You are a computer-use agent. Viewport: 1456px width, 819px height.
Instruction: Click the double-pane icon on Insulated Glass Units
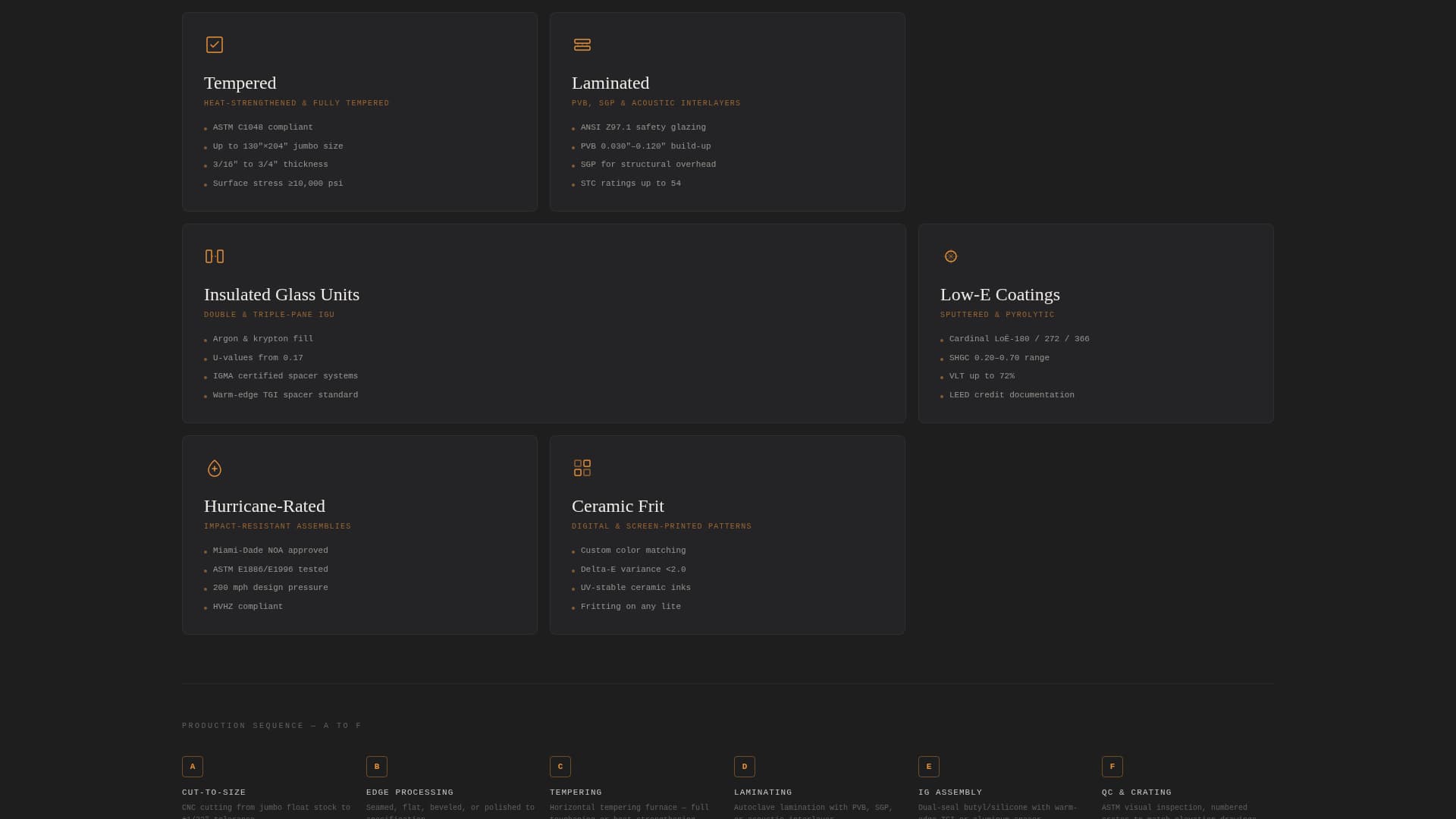click(215, 256)
